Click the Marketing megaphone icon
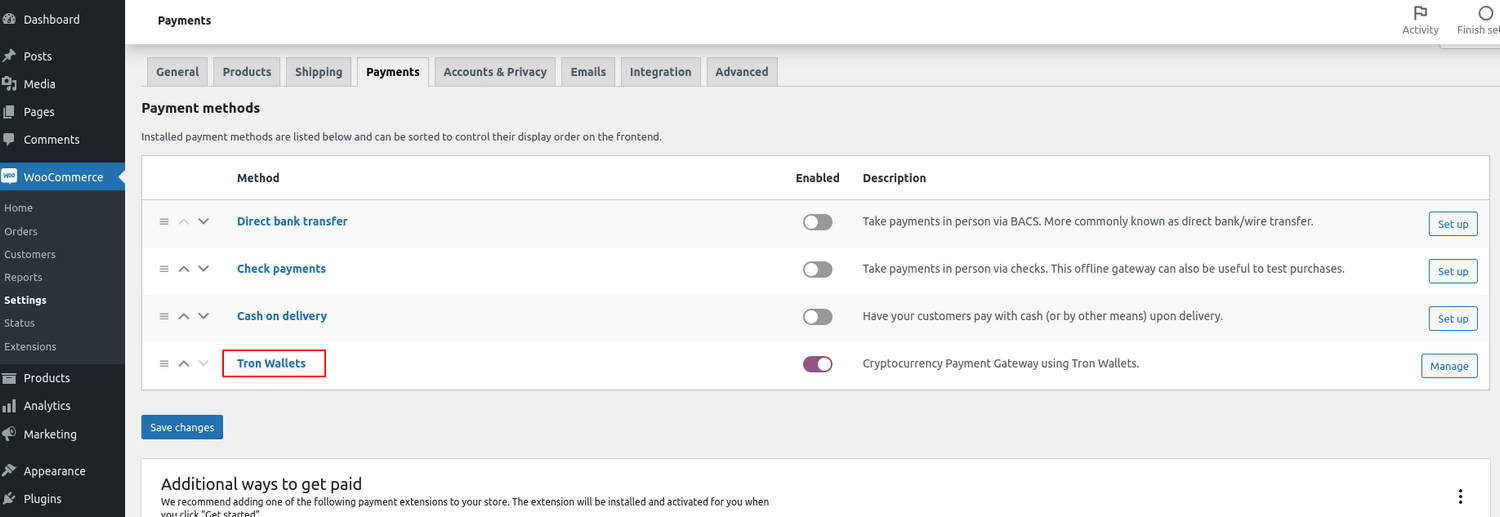The width and height of the screenshot is (1500, 517). 9,434
